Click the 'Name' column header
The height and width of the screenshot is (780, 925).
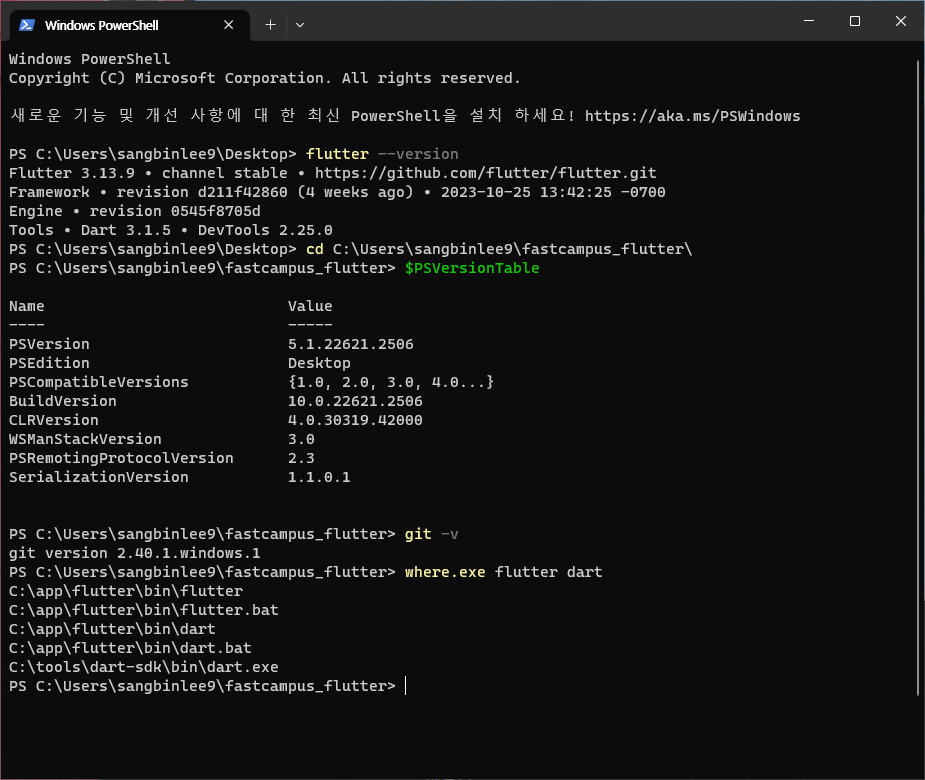(x=27, y=306)
